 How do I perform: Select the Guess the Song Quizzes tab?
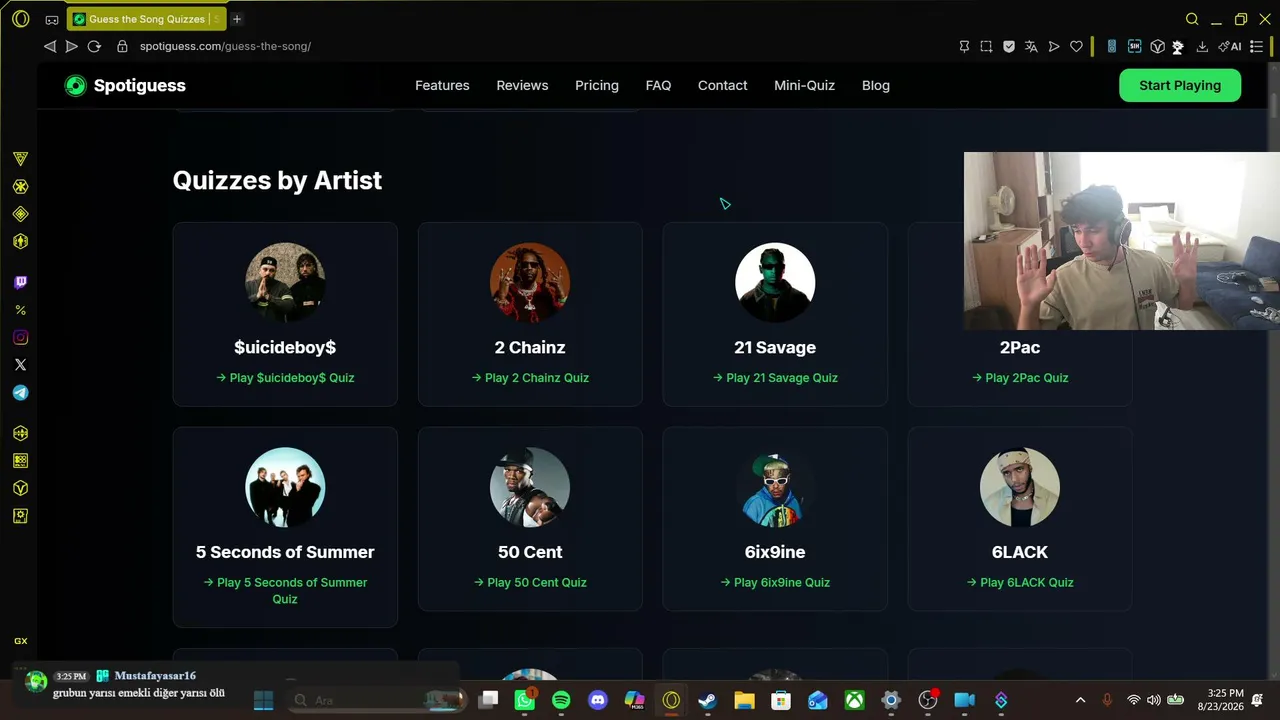(x=148, y=19)
